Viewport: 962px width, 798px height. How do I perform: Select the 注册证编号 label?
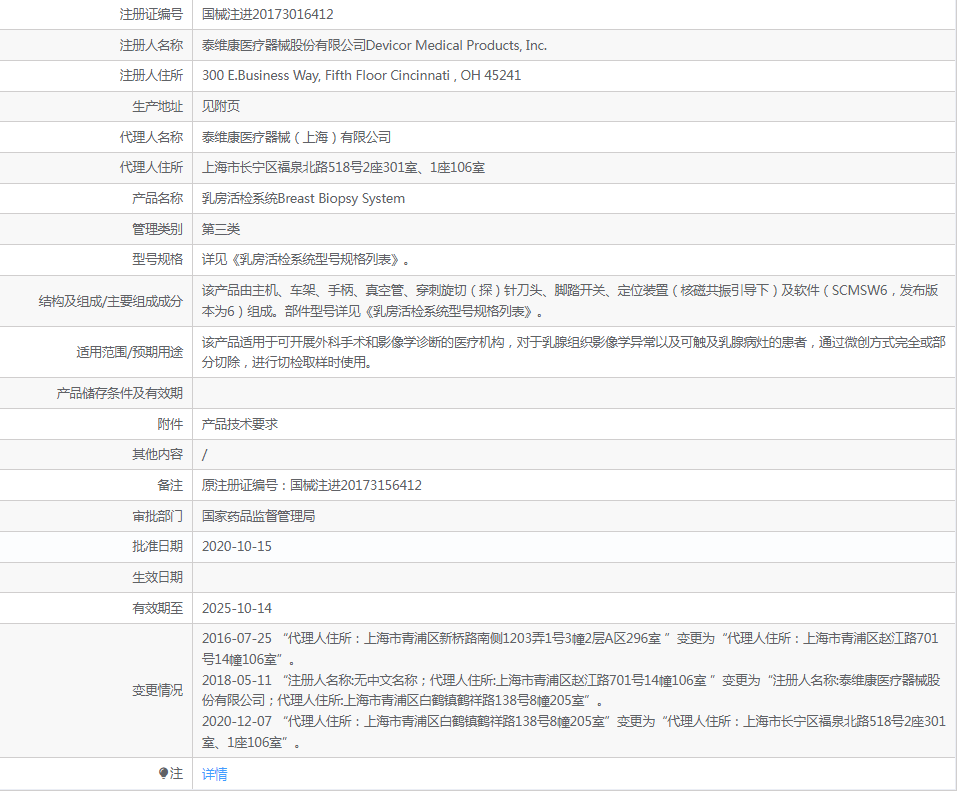pos(151,14)
